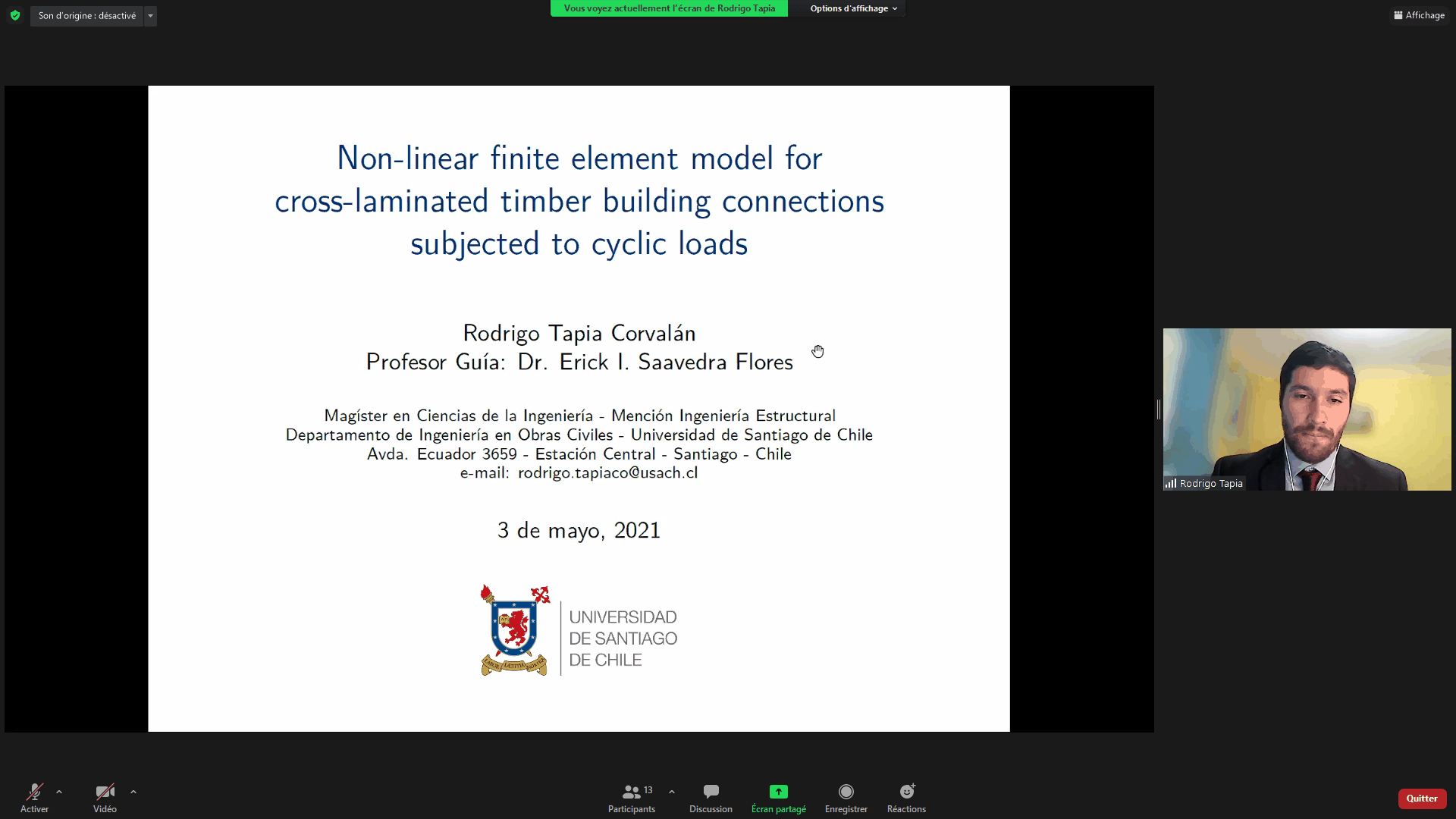Viewport: 1456px width, 819px height.
Task: Unmute microphone with the Activer button
Action: click(x=34, y=799)
